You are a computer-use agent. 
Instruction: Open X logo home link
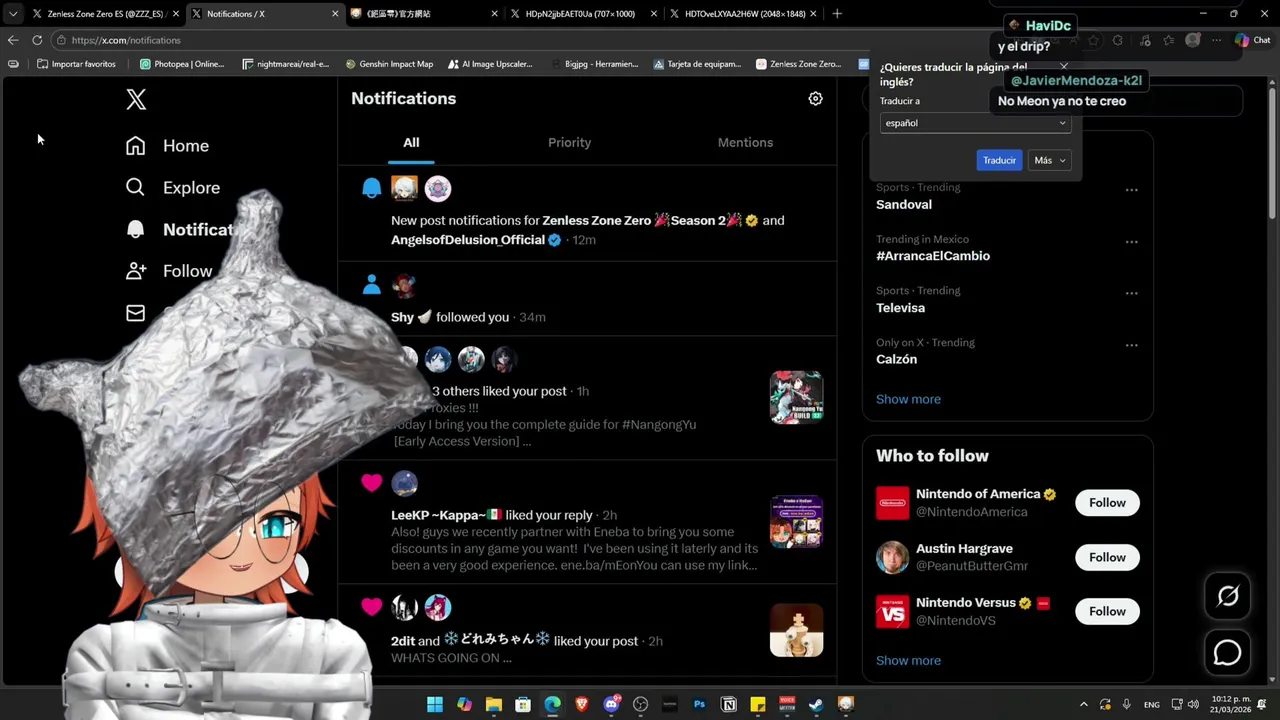tap(136, 99)
